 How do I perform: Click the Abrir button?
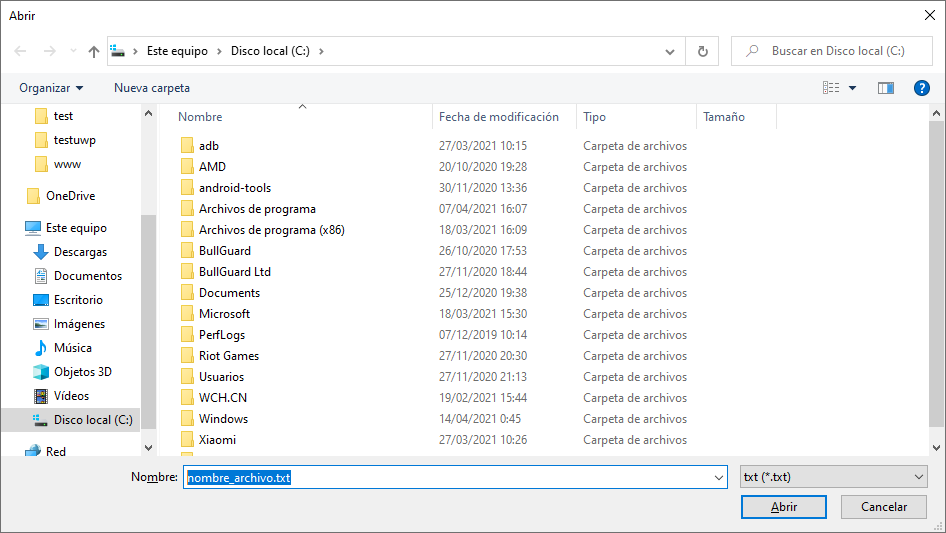(x=784, y=507)
